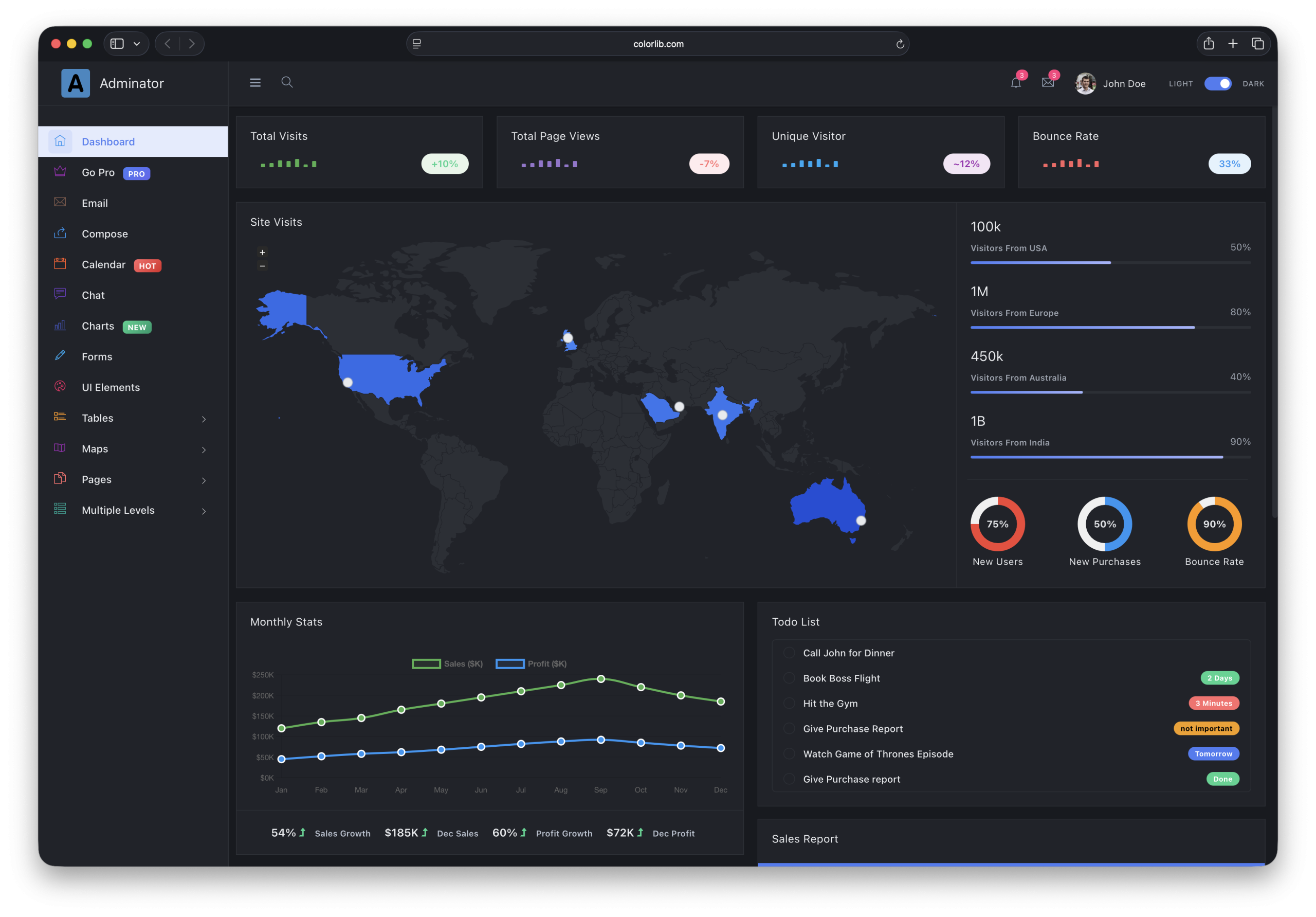Open the notifications bell
Viewport: 1316px width, 917px height.
tap(1016, 83)
